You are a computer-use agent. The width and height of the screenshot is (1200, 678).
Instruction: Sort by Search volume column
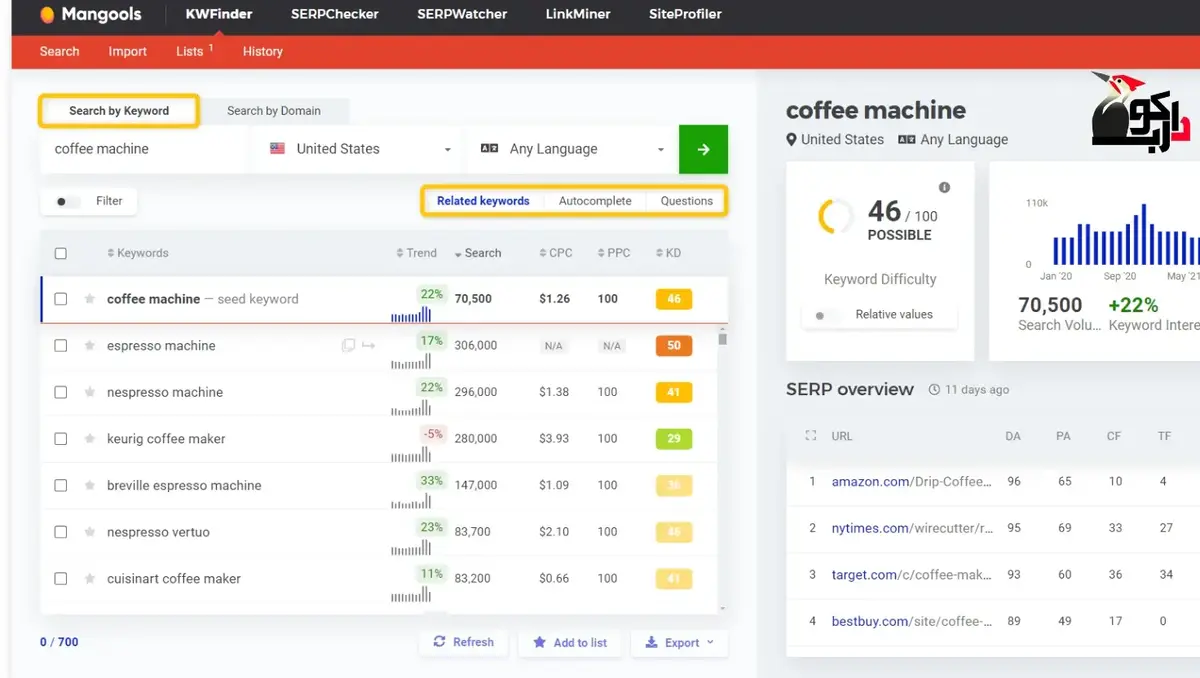(x=477, y=253)
